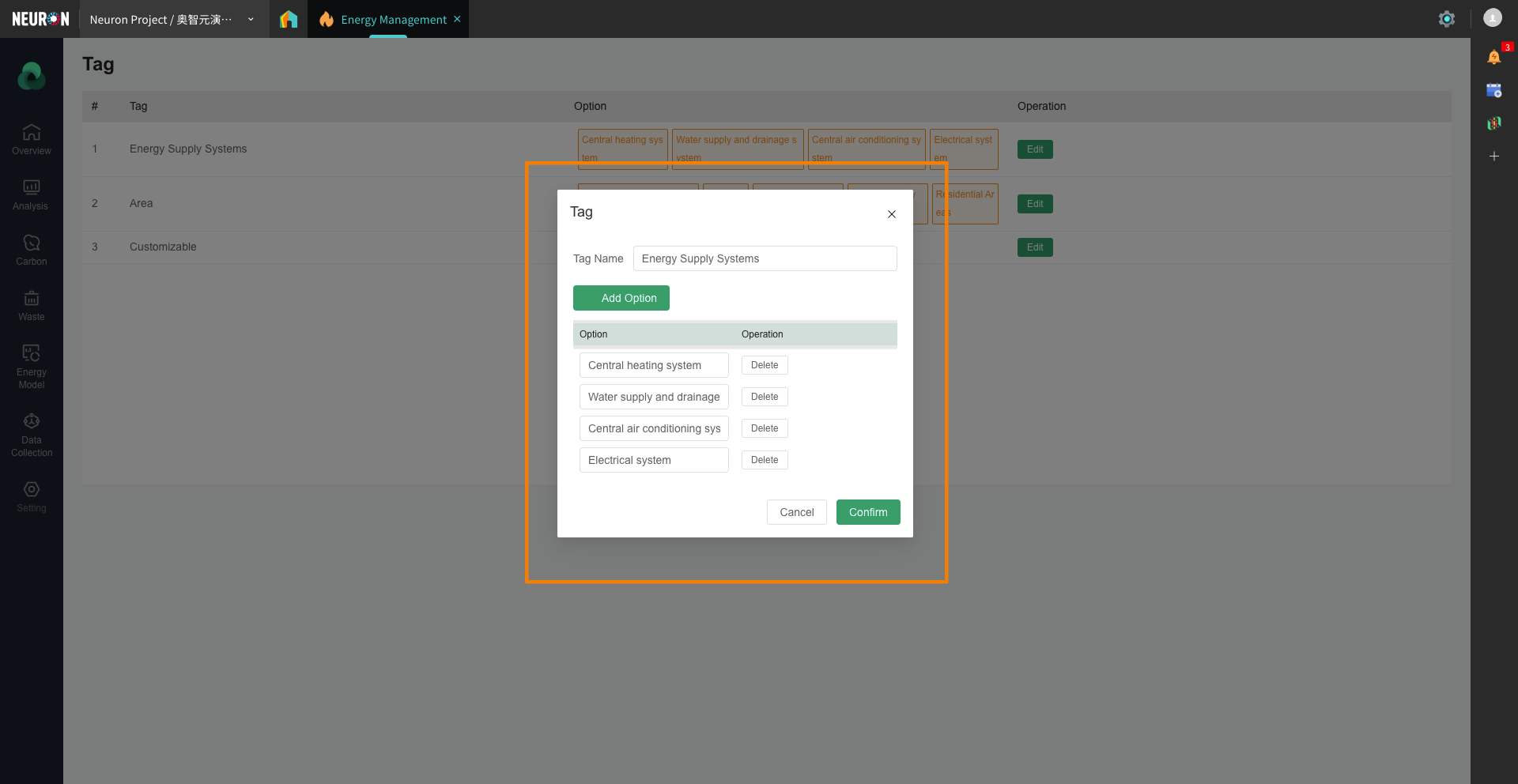
Task: Expand the Neuron Project dropdown
Action: click(x=251, y=20)
